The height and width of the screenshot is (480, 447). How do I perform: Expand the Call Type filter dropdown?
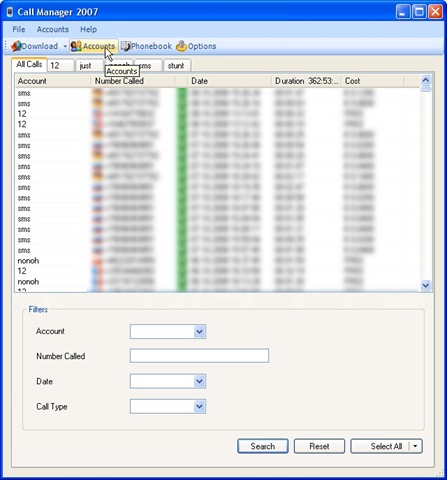point(199,407)
